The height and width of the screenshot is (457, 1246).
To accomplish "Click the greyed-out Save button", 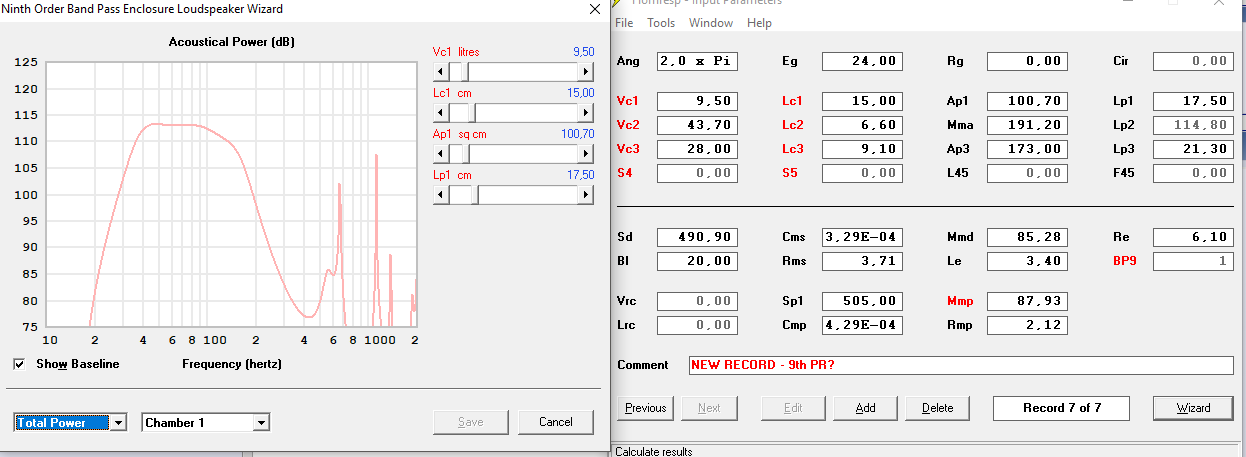I will [x=470, y=422].
